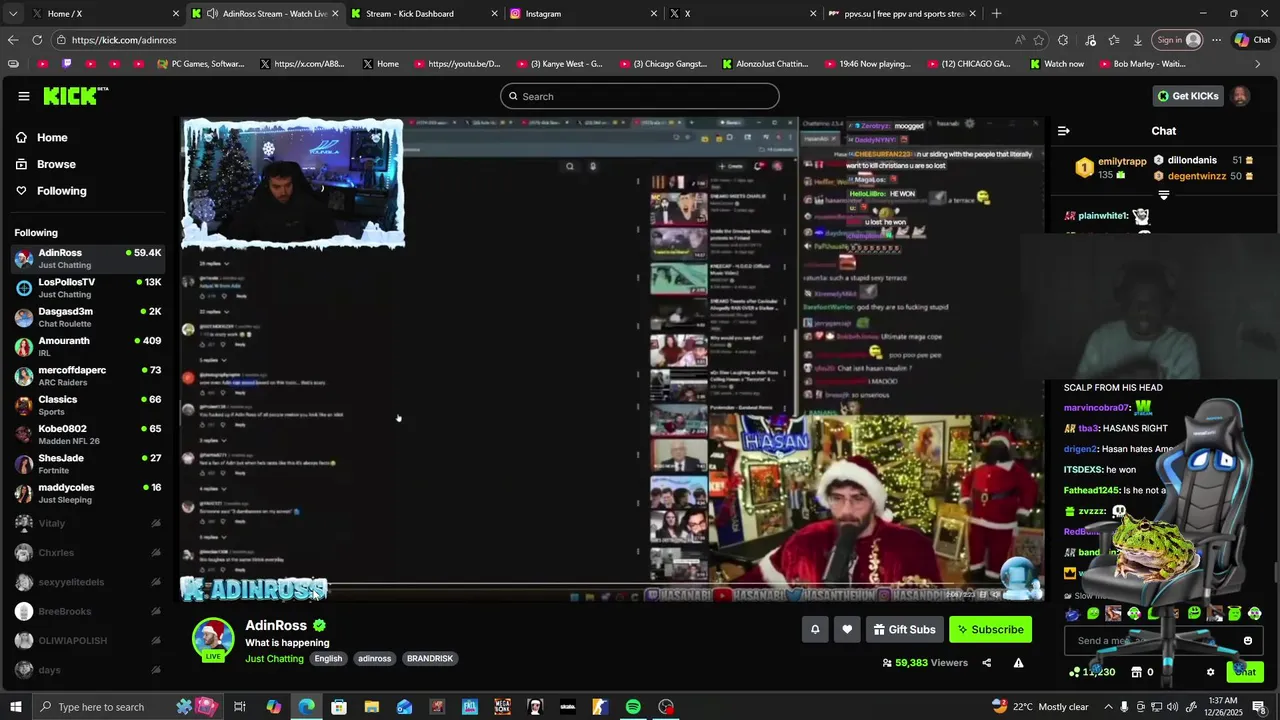Switch to the Instagram browser tab
This screenshot has width=1280, height=720.
click(x=582, y=13)
